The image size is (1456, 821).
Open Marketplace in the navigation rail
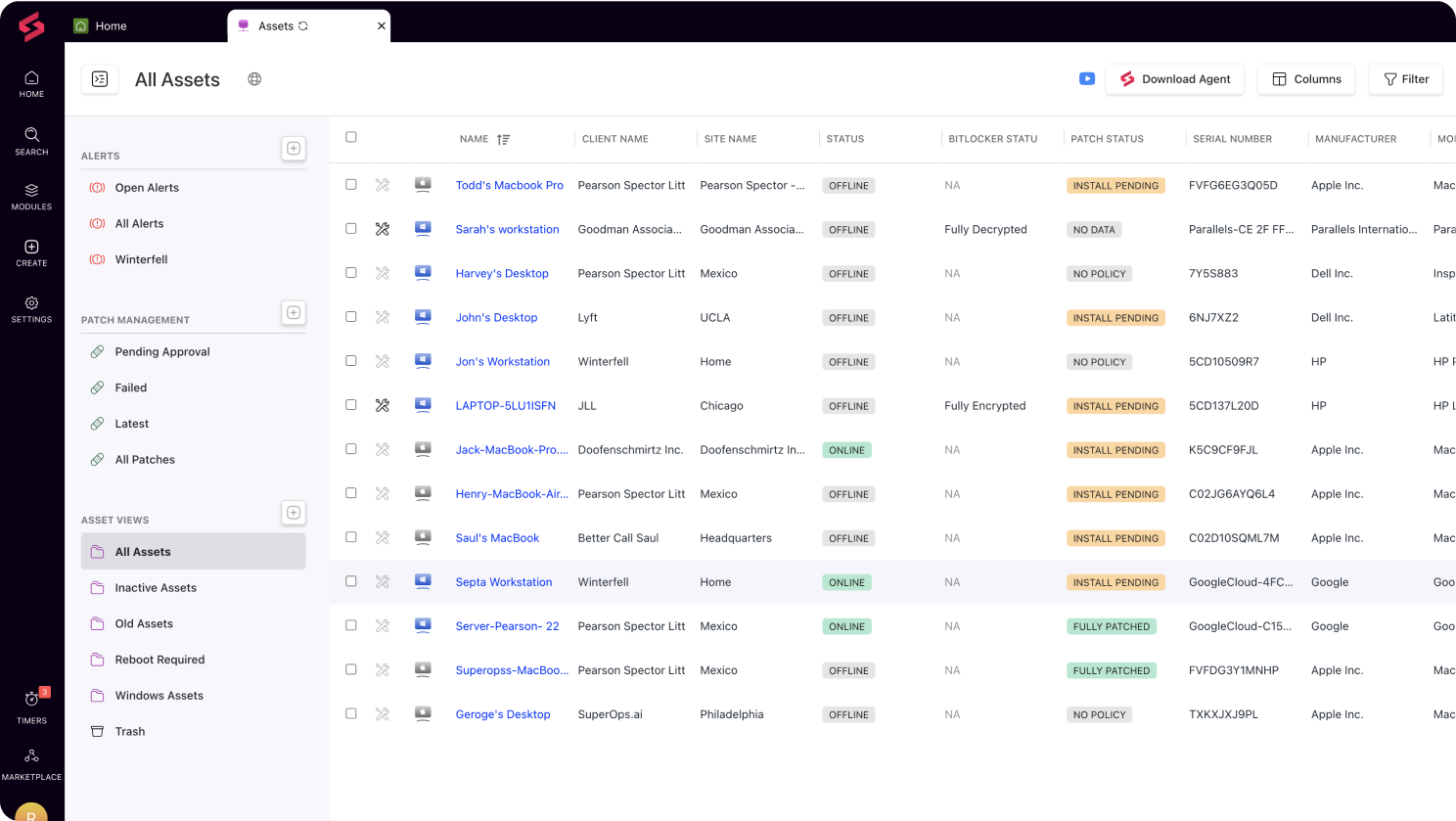31,764
